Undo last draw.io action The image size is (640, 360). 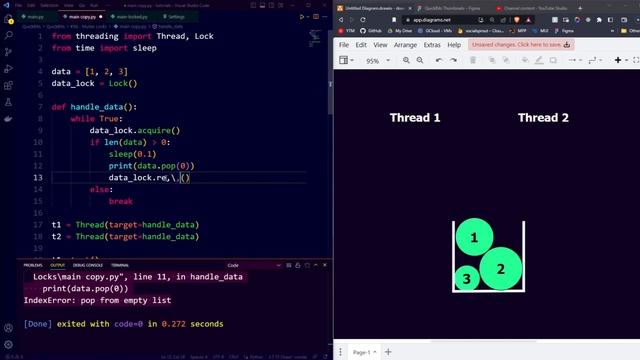[439, 60]
